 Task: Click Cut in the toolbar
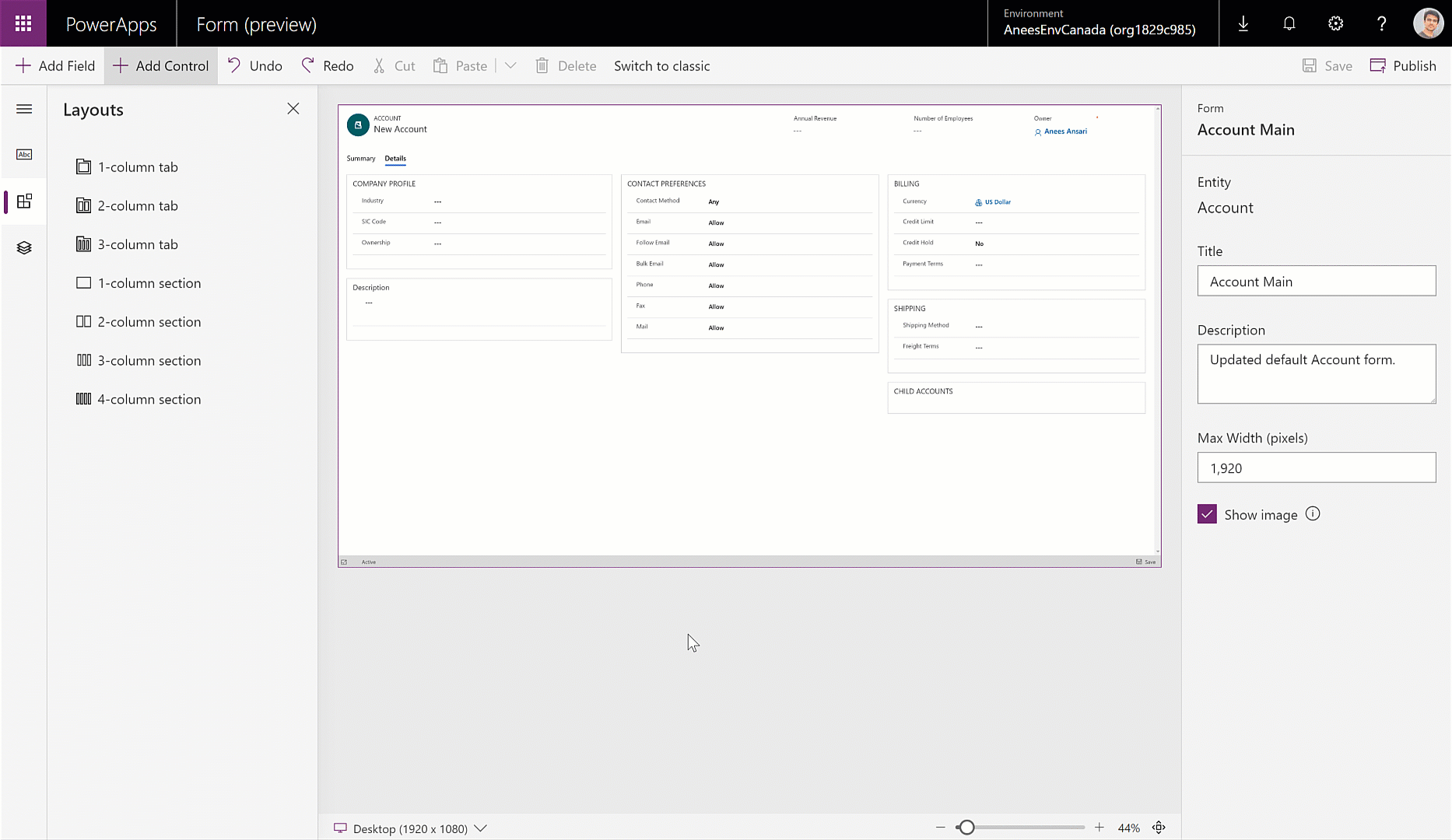pos(395,66)
